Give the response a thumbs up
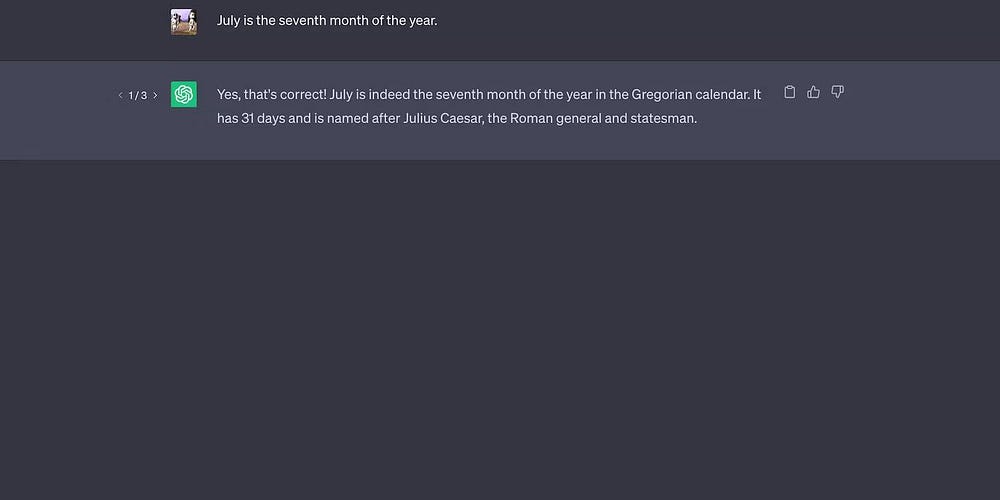The height and width of the screenshot is (500, 1000). 813,92
